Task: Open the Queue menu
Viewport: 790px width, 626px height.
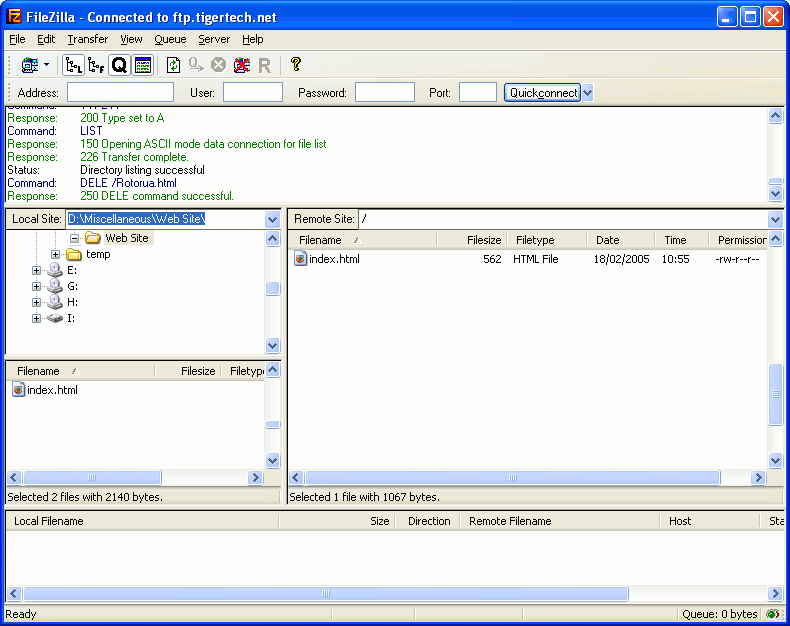Action: (170, 39)
